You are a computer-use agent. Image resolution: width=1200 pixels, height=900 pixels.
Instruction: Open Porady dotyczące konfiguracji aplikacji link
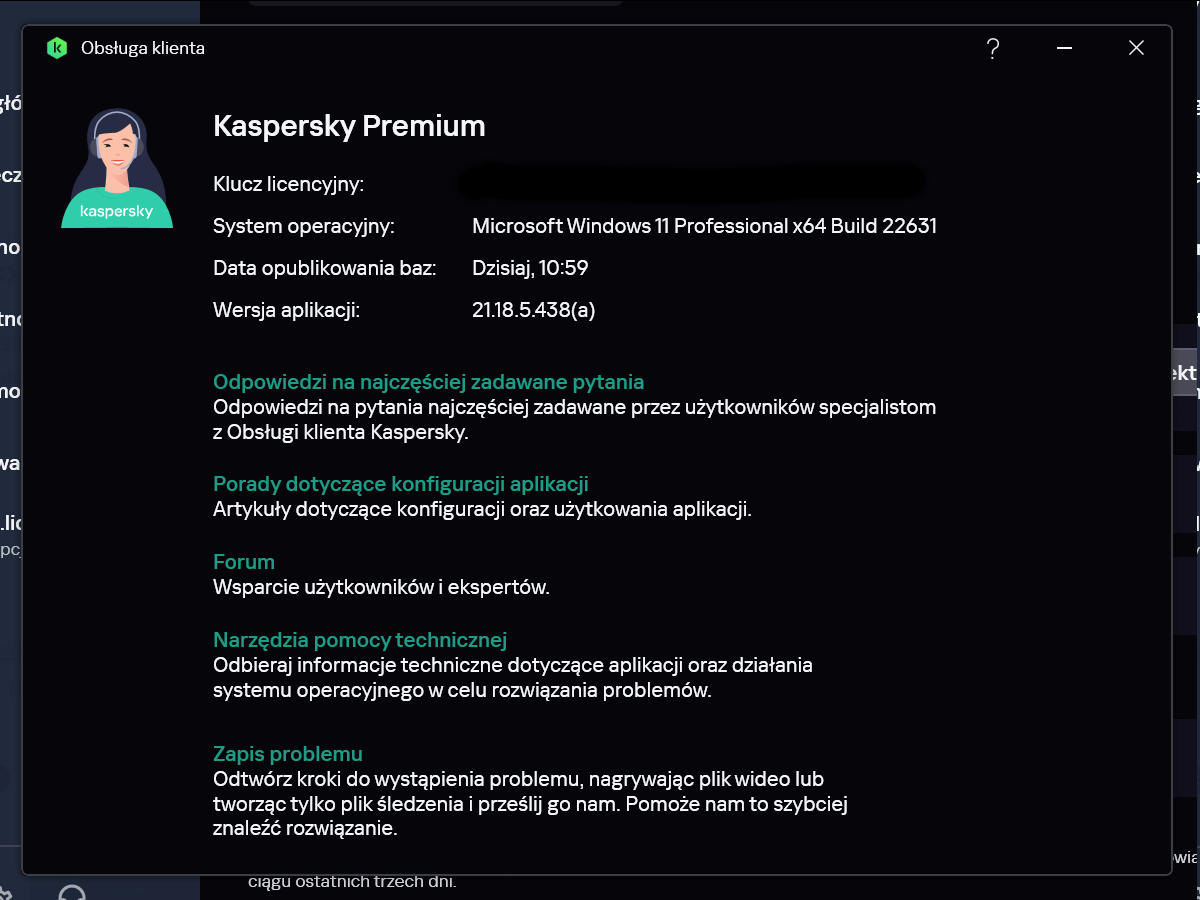tap(400, 484)
